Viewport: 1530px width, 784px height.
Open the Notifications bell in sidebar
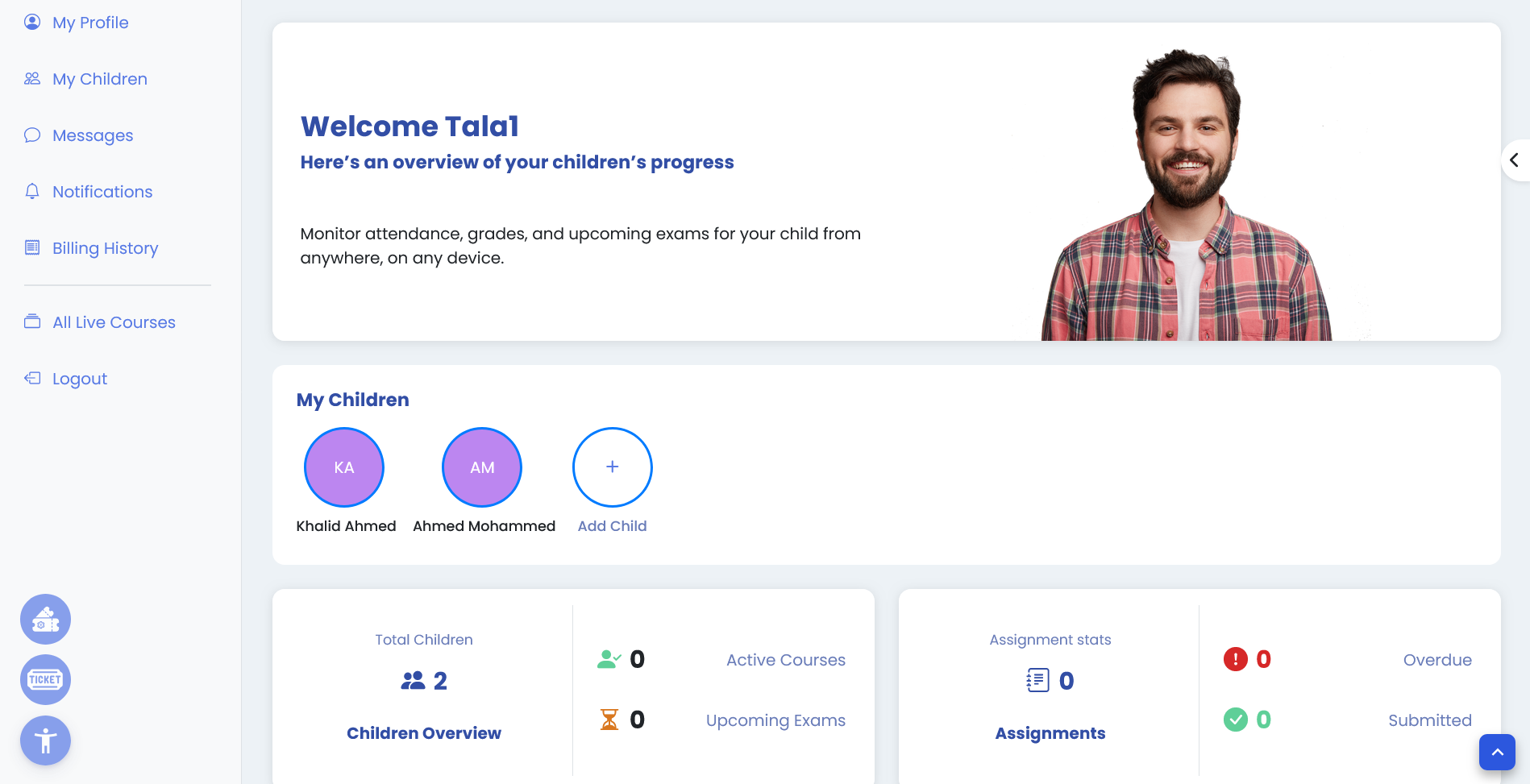coord(102,191)
